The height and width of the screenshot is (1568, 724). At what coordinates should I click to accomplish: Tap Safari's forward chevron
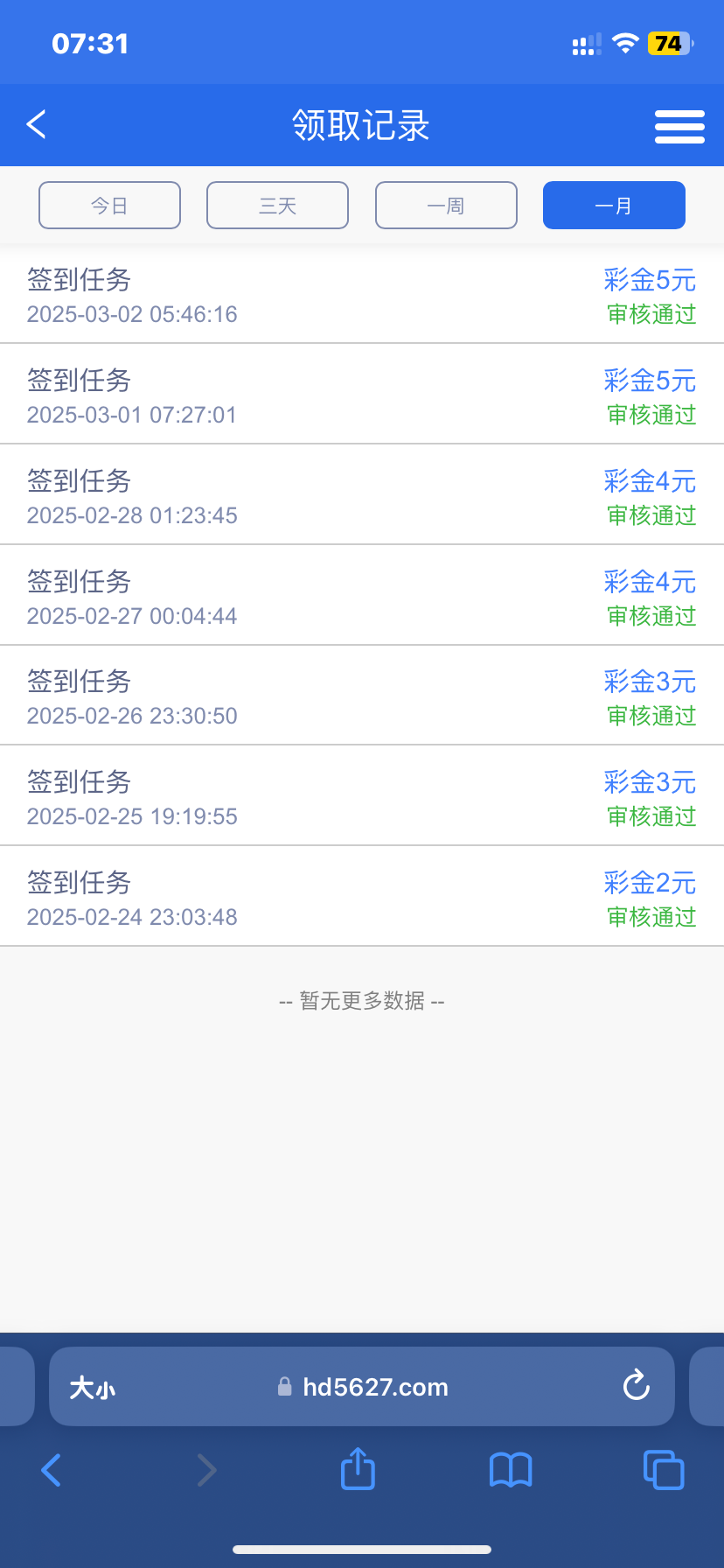point(206,1470)
